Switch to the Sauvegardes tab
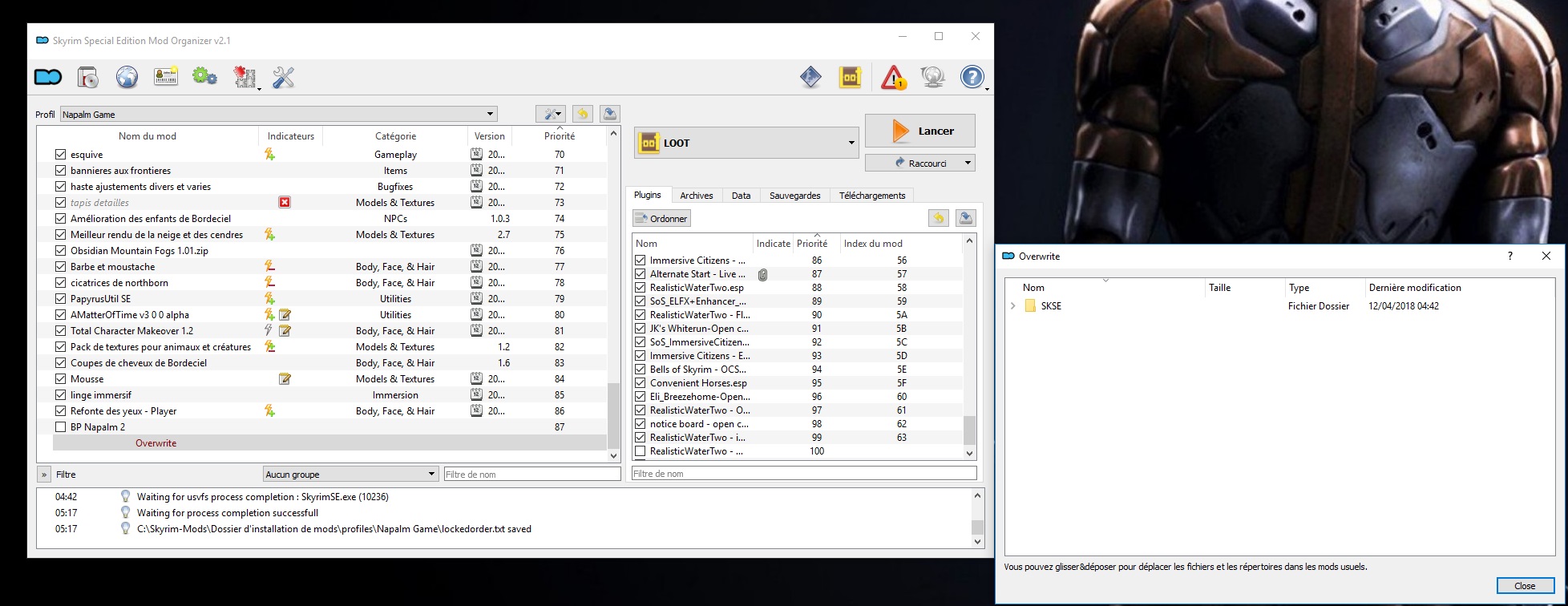 (794, 196)
